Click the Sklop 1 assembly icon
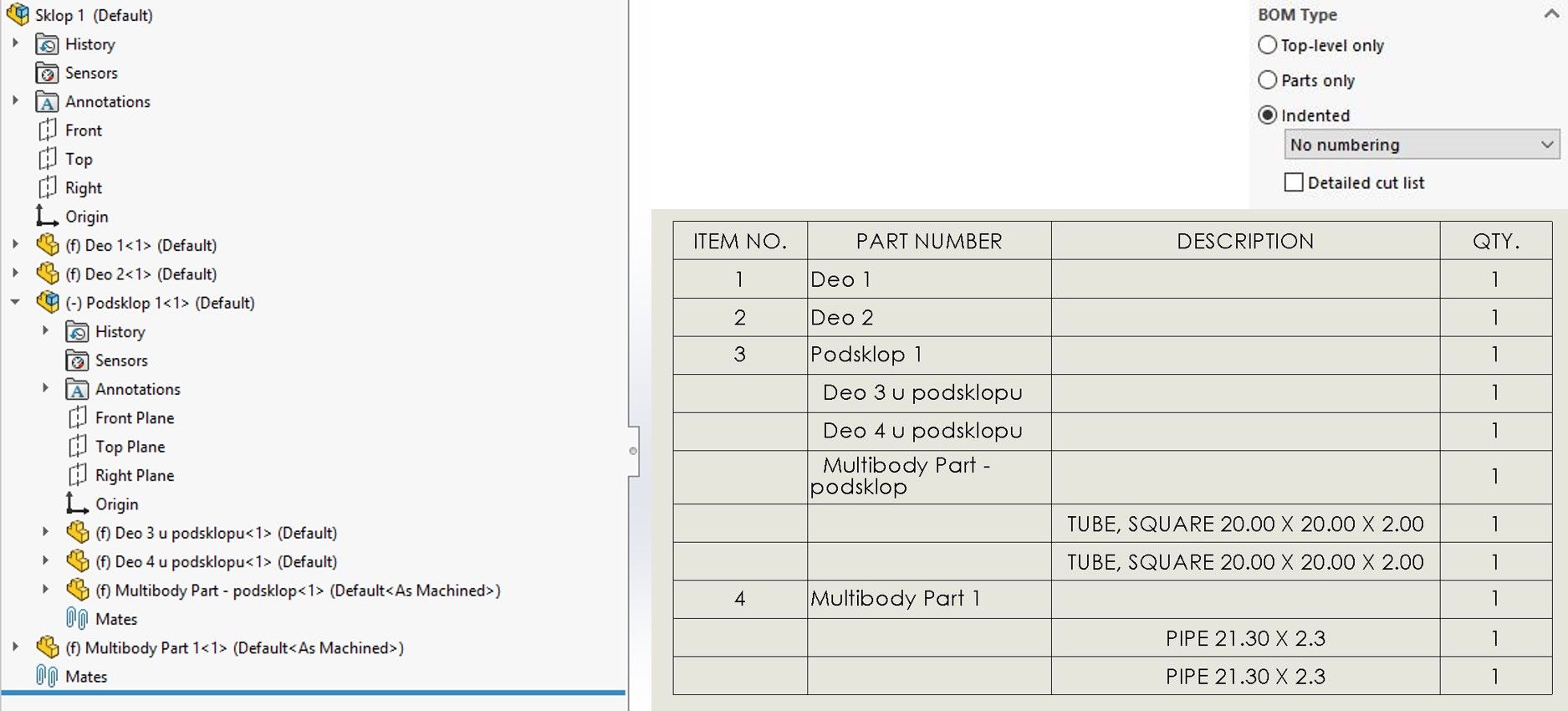Screen dimensions: 1568x711 coord(18,14)
